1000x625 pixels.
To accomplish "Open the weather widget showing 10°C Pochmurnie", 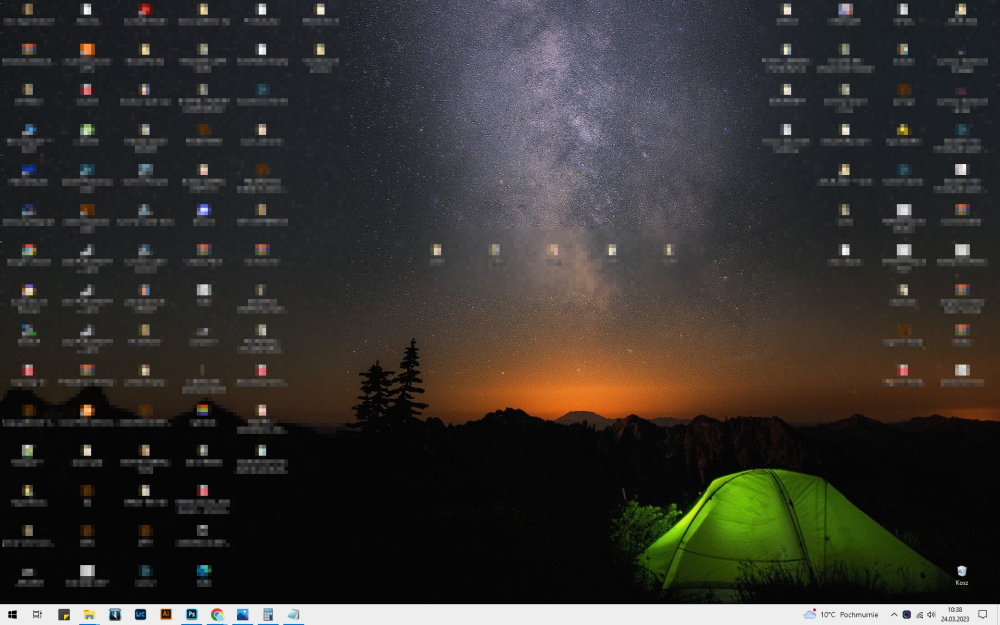I will click(841, 614).
